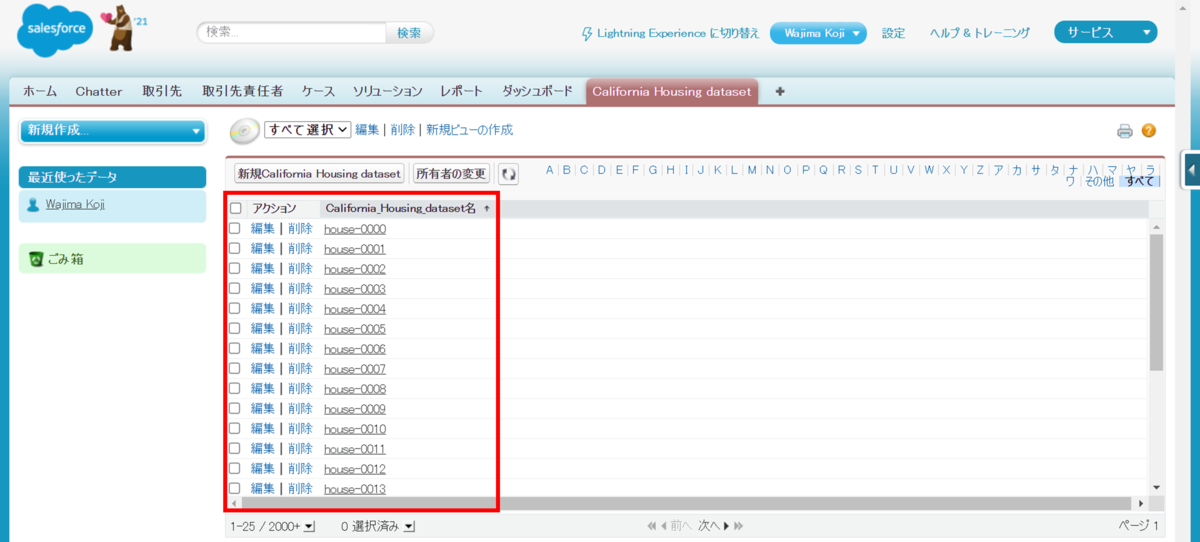Check the box for house-0000
This screenshot has width=1200, height=542.
point(235,228)
